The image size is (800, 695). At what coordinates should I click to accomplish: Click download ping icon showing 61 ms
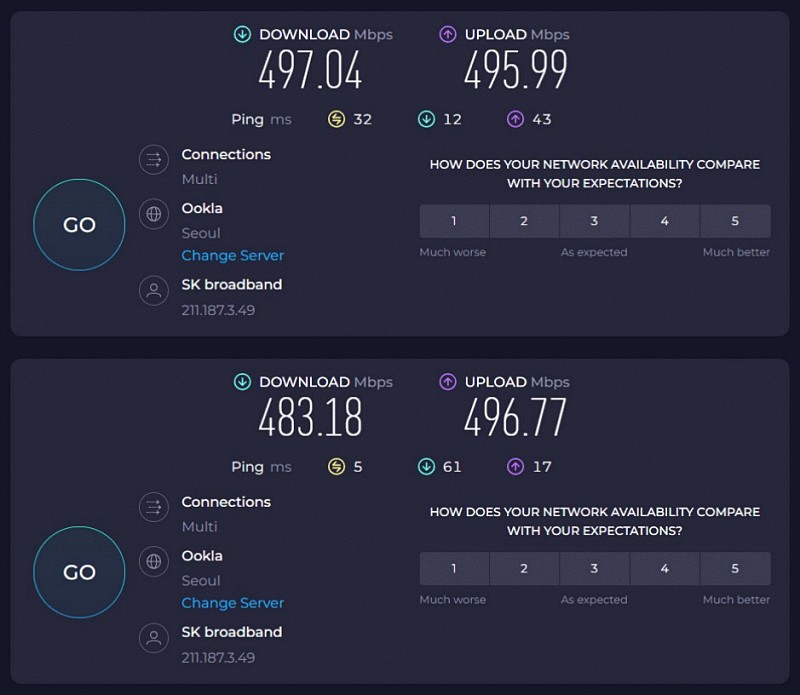pyautogui.click(x=426, y=467)
